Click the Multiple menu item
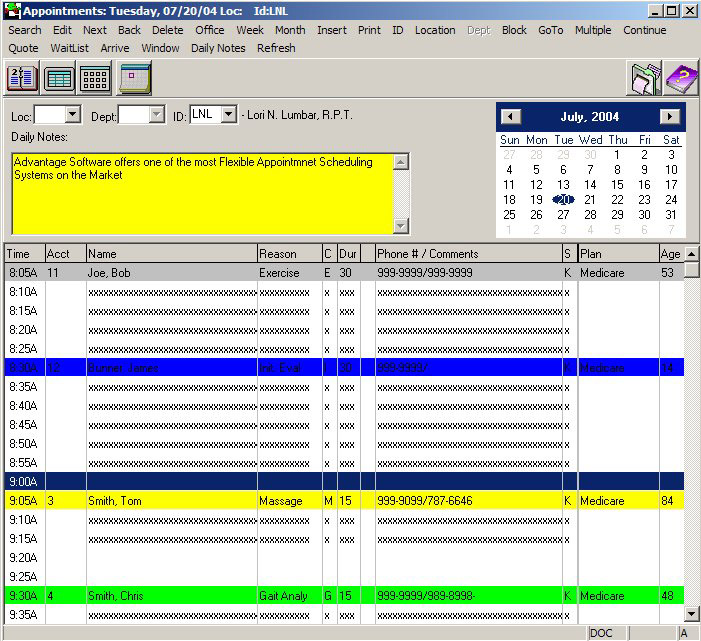This screenshot has height=641, width=701. [x=593, y=30]
